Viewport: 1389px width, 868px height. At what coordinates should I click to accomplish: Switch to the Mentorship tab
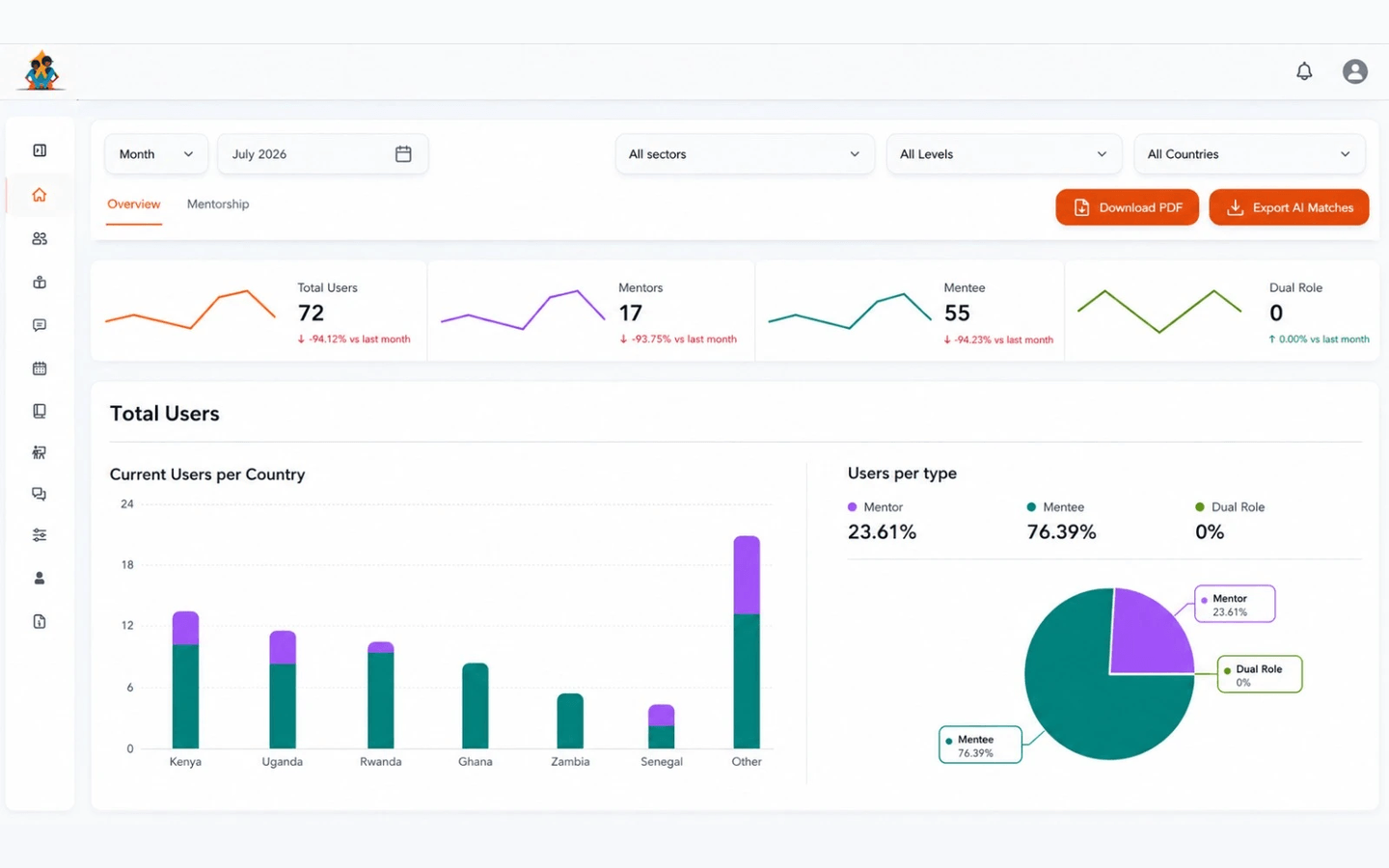tap(218, 204)
